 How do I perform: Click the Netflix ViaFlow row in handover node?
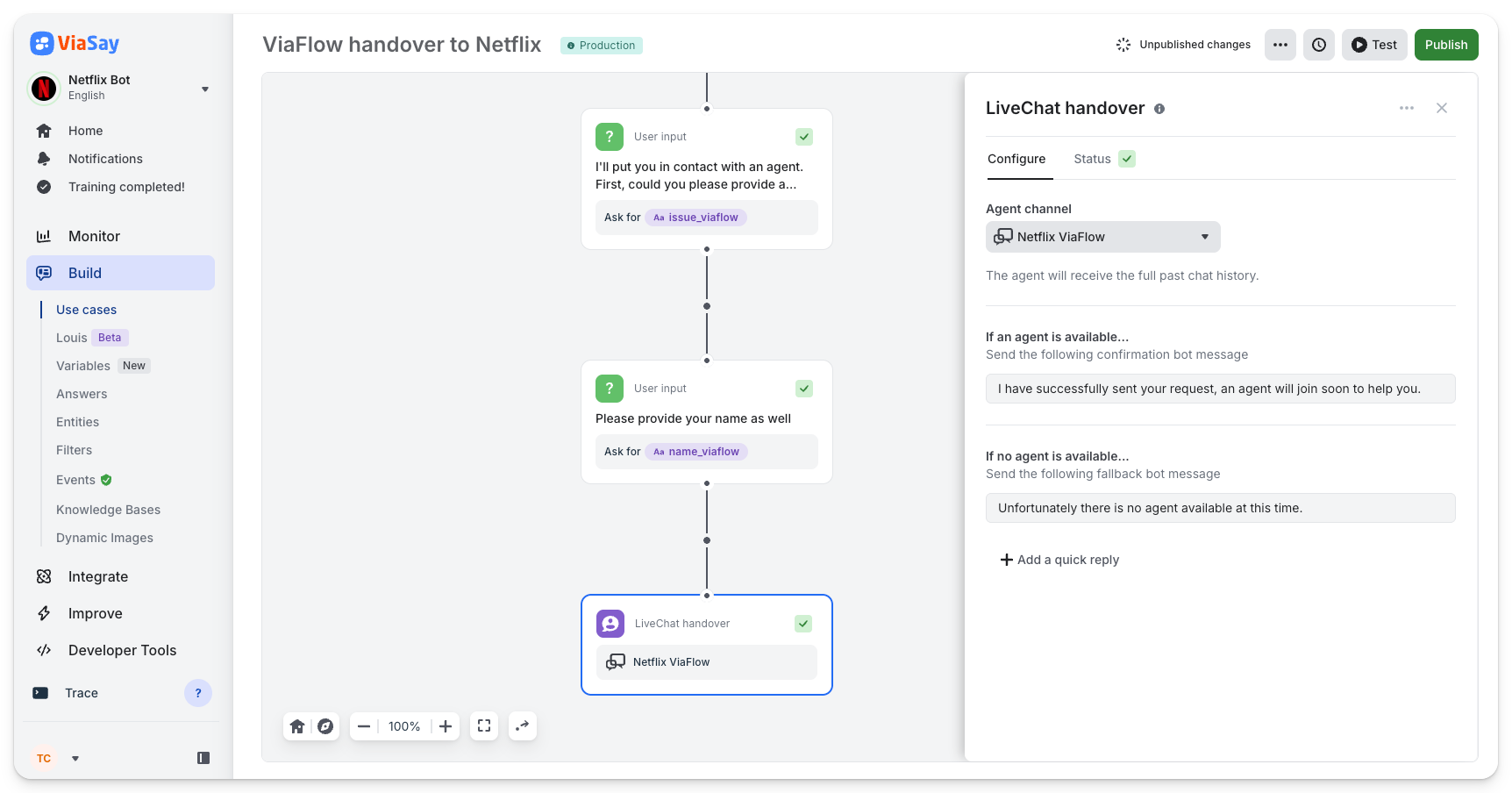point(707,662)
